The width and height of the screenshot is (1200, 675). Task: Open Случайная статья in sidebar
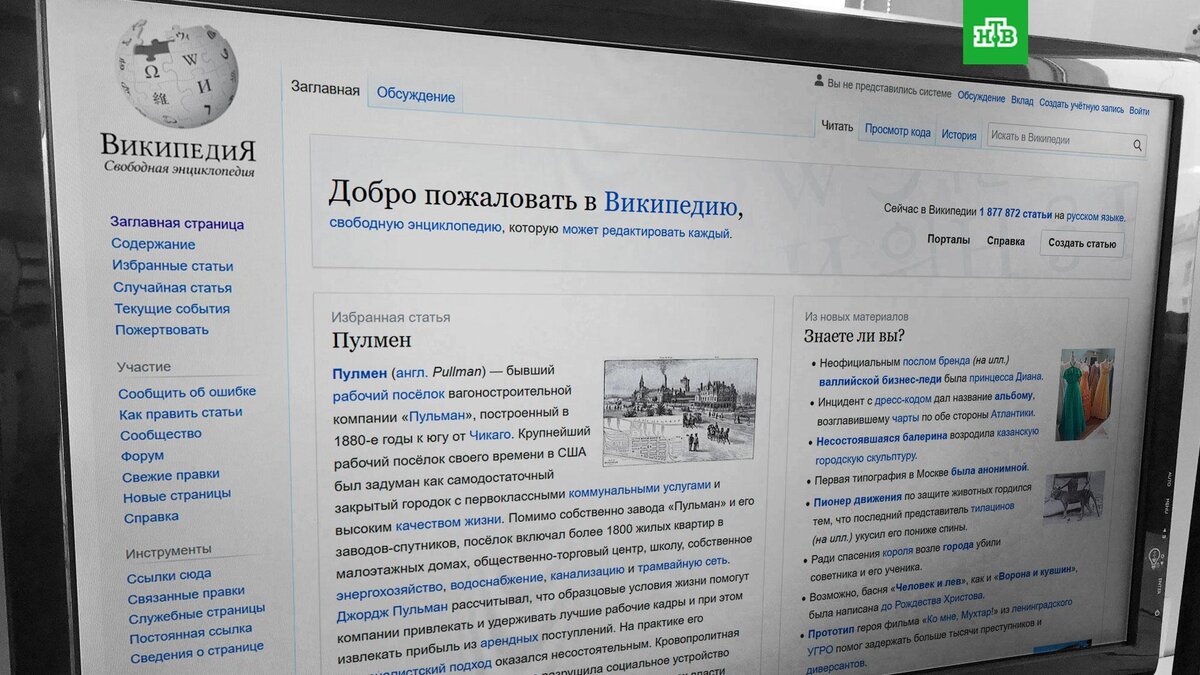click(172, 288)
